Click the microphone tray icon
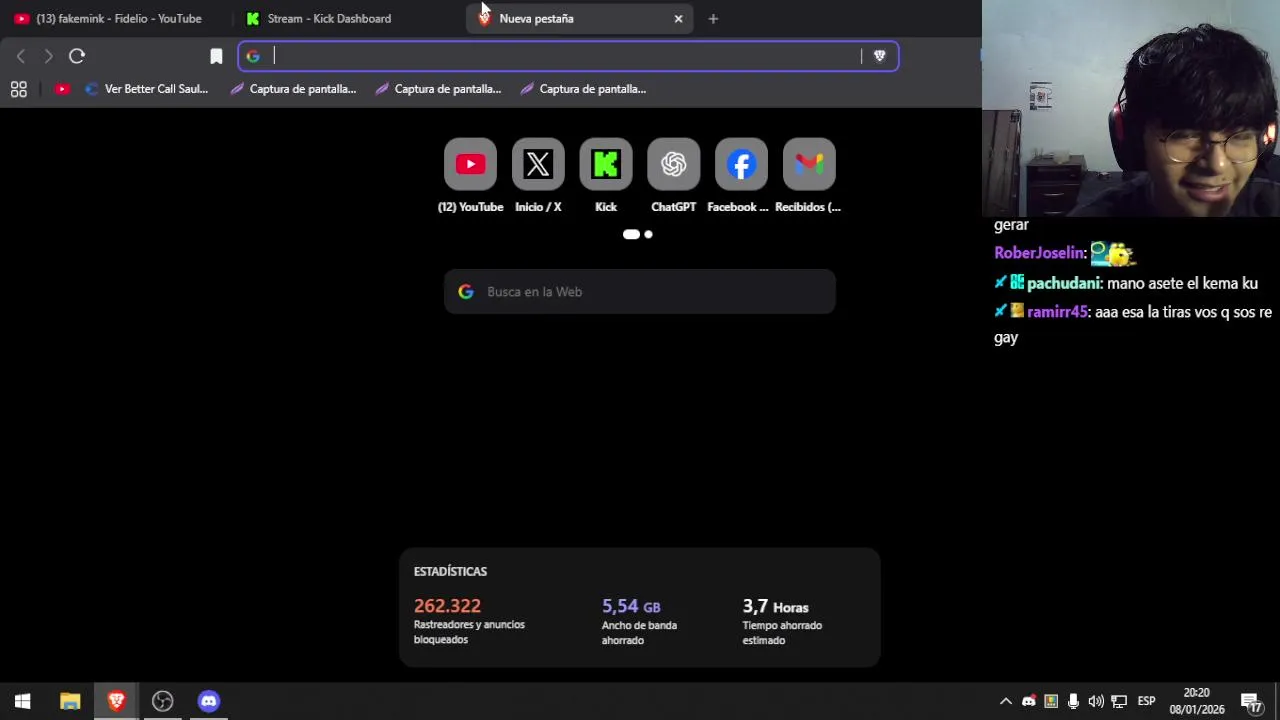1280x720 pixels. 1073,701
